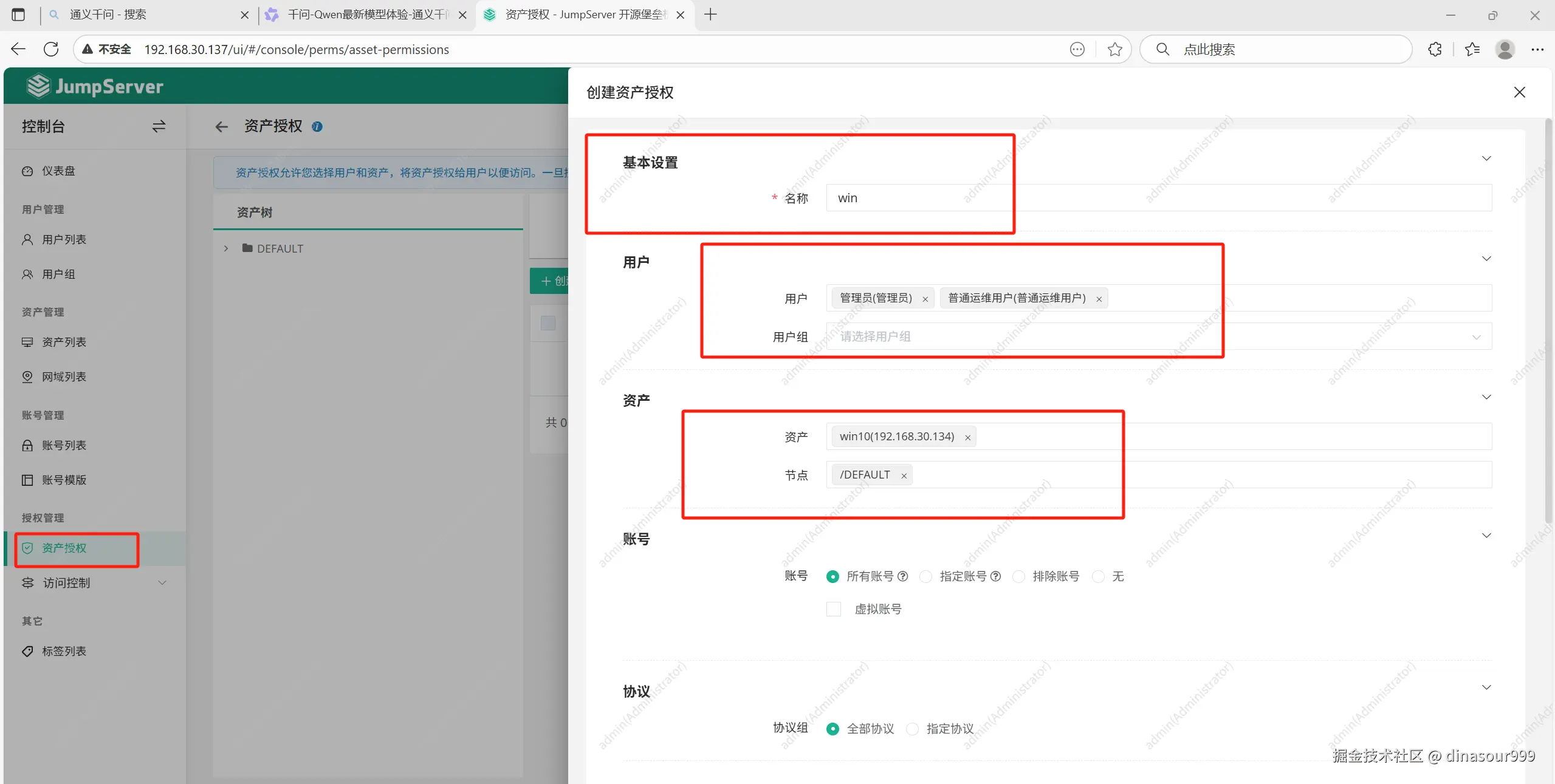The image size is (1555, 784).
Task: Click the sidebar collapse toggle icon next to 控制台
Action: tap(159, 126)
